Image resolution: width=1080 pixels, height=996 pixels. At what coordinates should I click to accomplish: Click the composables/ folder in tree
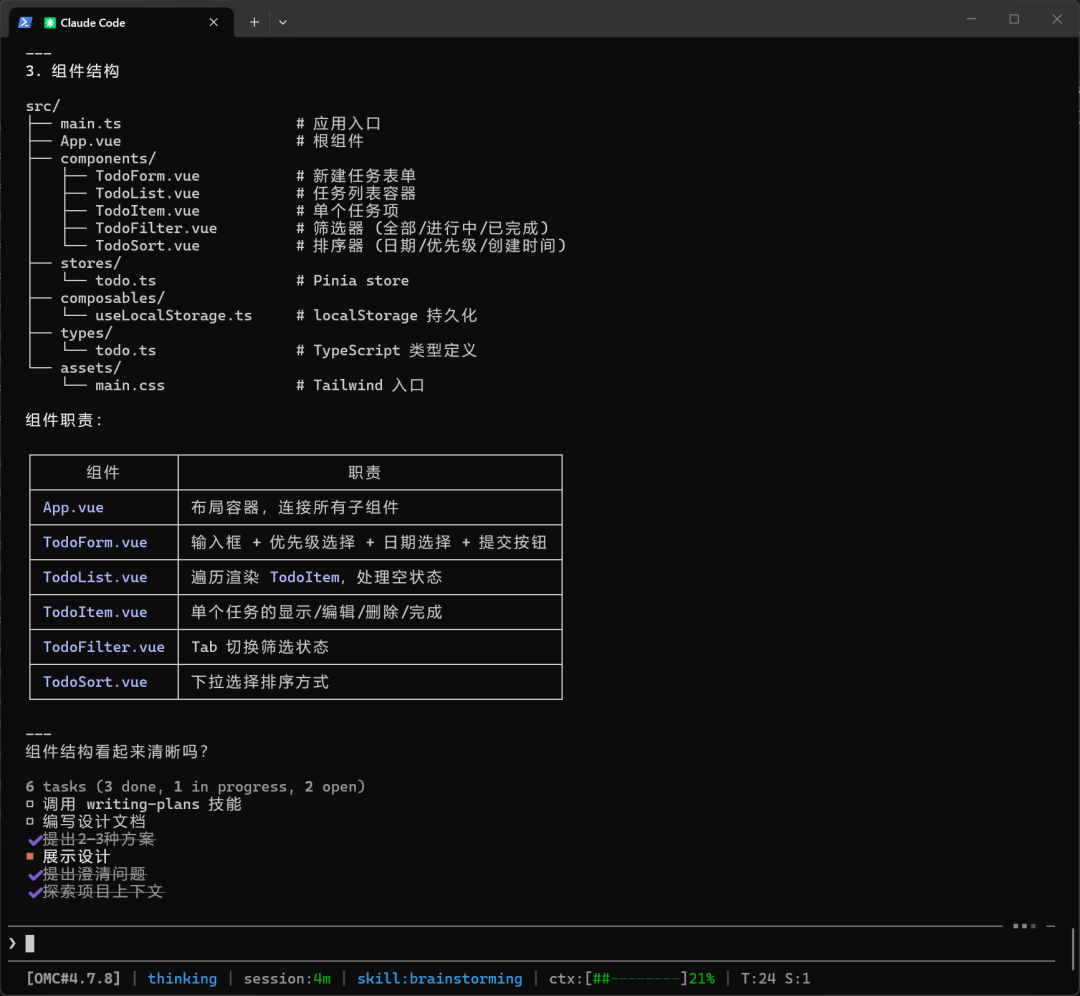click(x=113, y=298)
